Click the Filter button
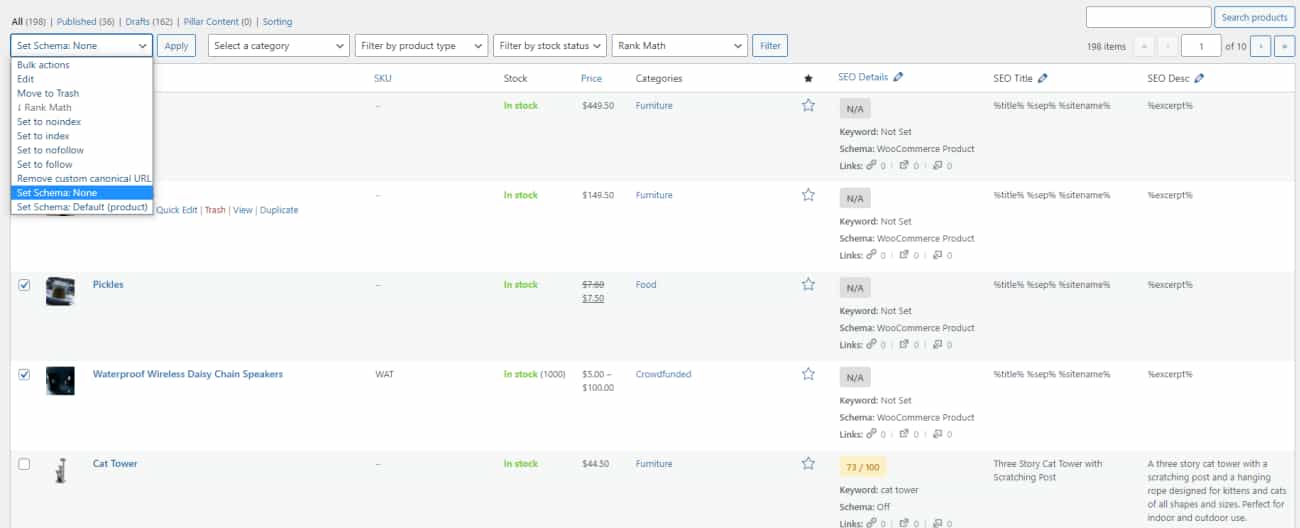 pos(770,45)
